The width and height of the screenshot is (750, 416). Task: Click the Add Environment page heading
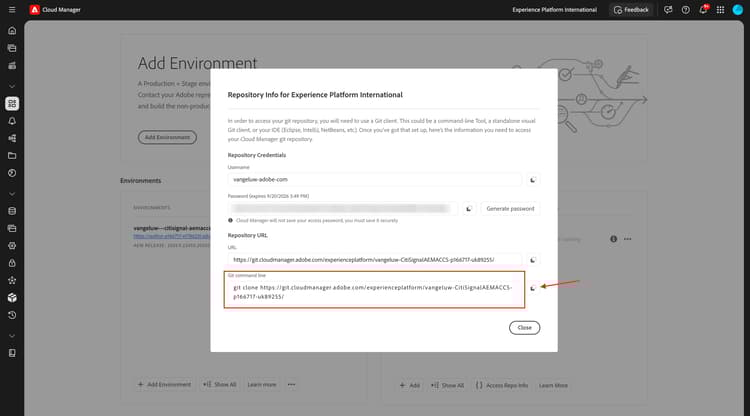pos(197,63)
